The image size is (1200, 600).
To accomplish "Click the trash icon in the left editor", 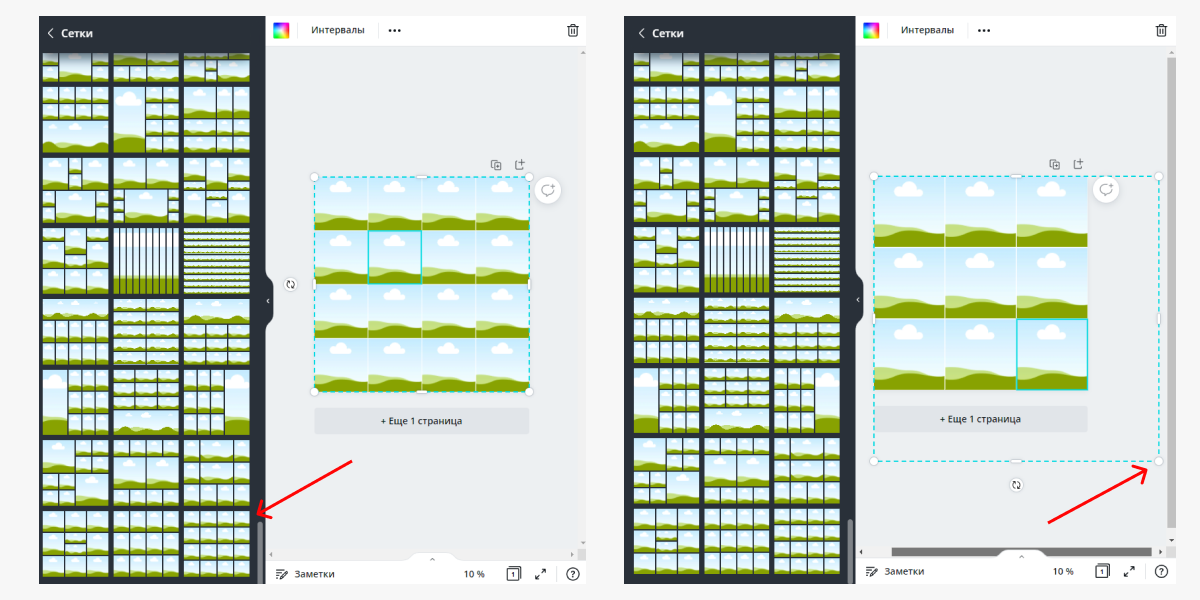I will click(x=572, y=30).
